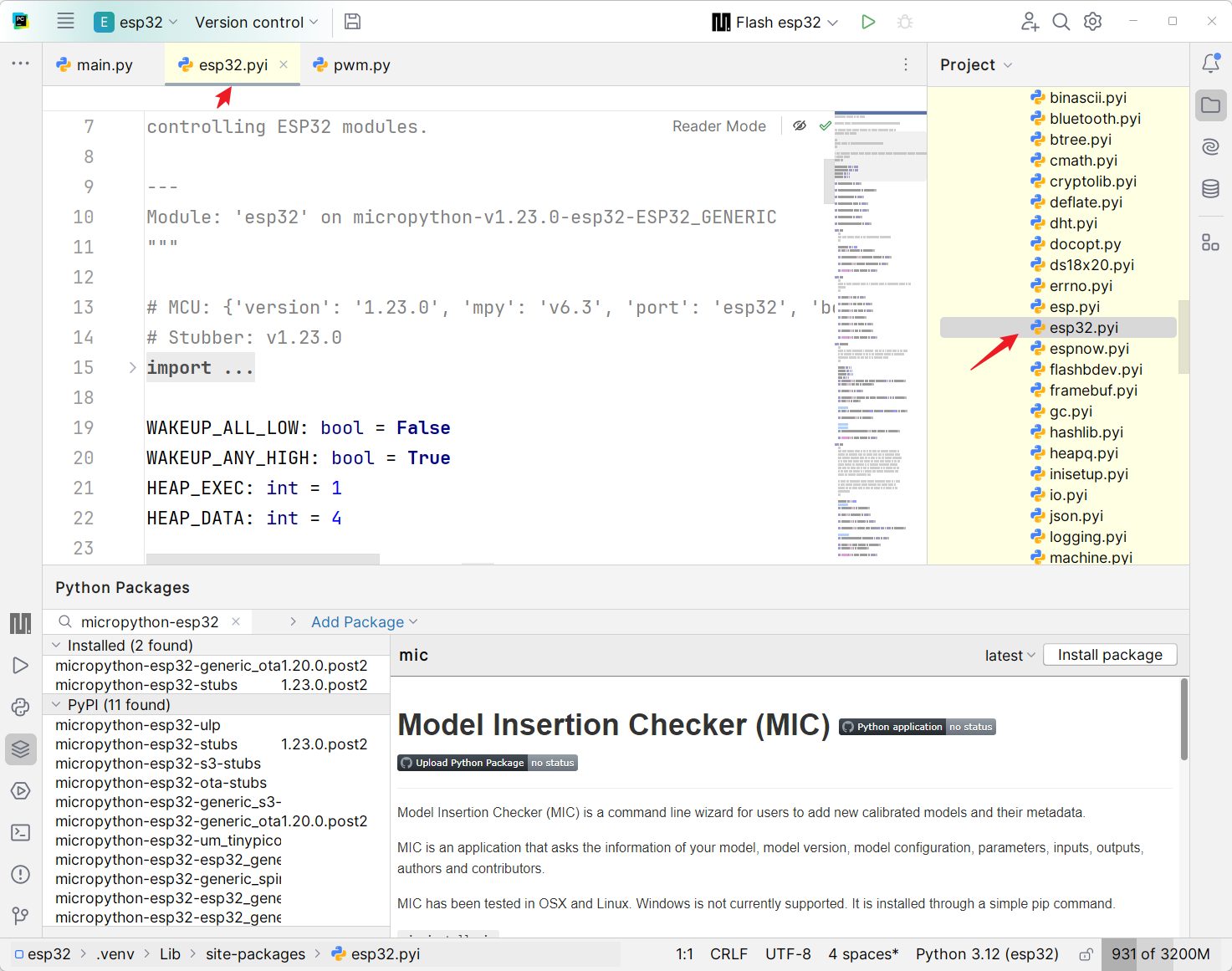The image size is (1232, 971).
Task: Change the UTF-8 file encoding
Action: [x=788, y=954]
